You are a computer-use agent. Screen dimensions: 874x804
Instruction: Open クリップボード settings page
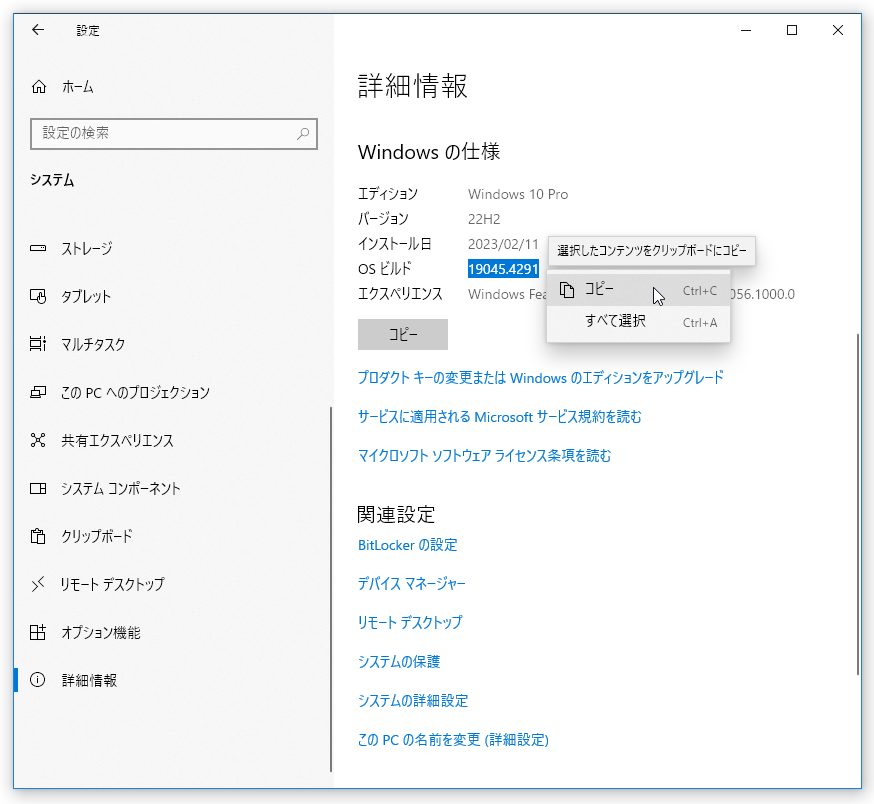[173, 536]
